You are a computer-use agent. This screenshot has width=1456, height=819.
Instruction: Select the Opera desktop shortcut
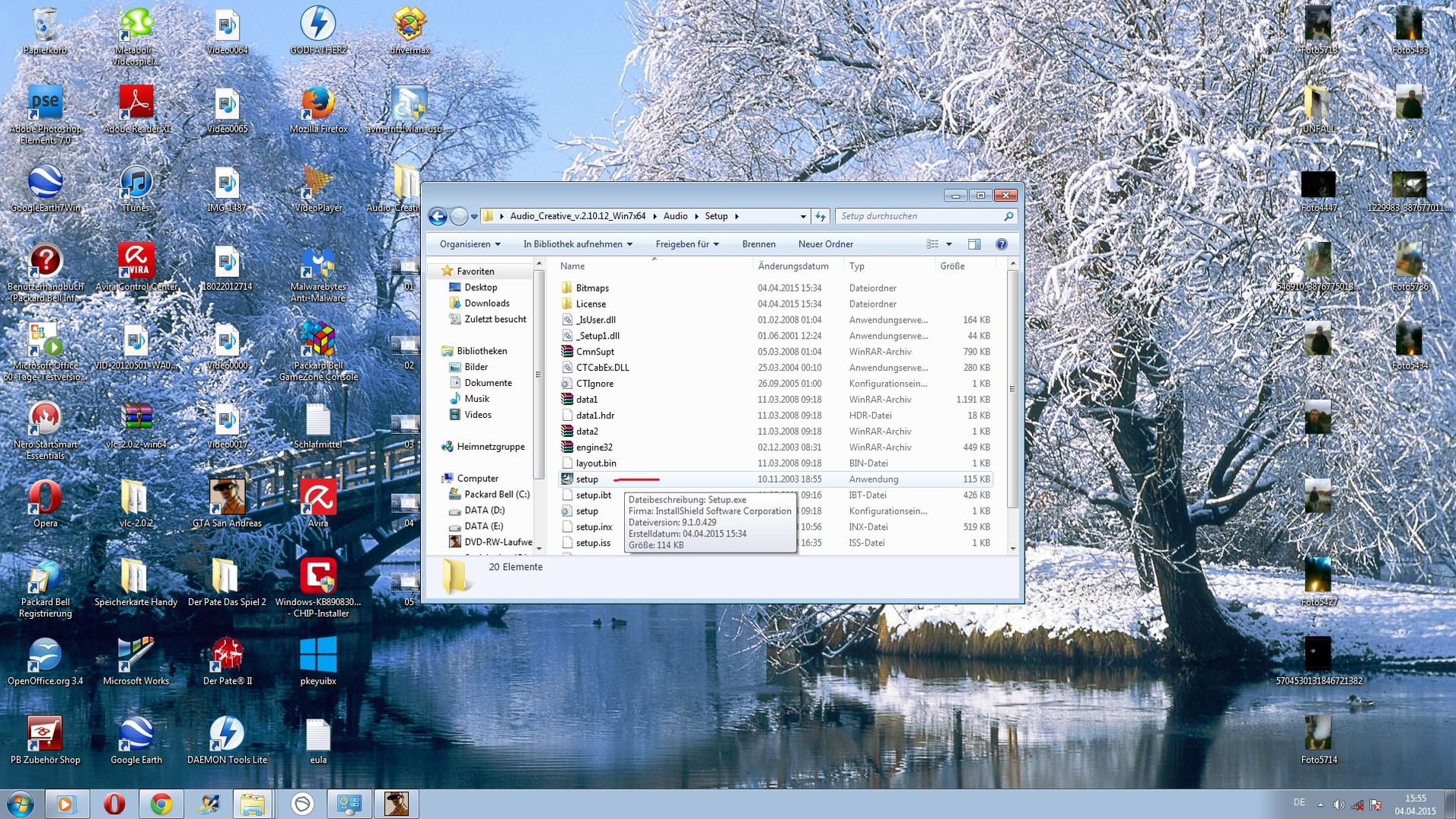[45, 503]
